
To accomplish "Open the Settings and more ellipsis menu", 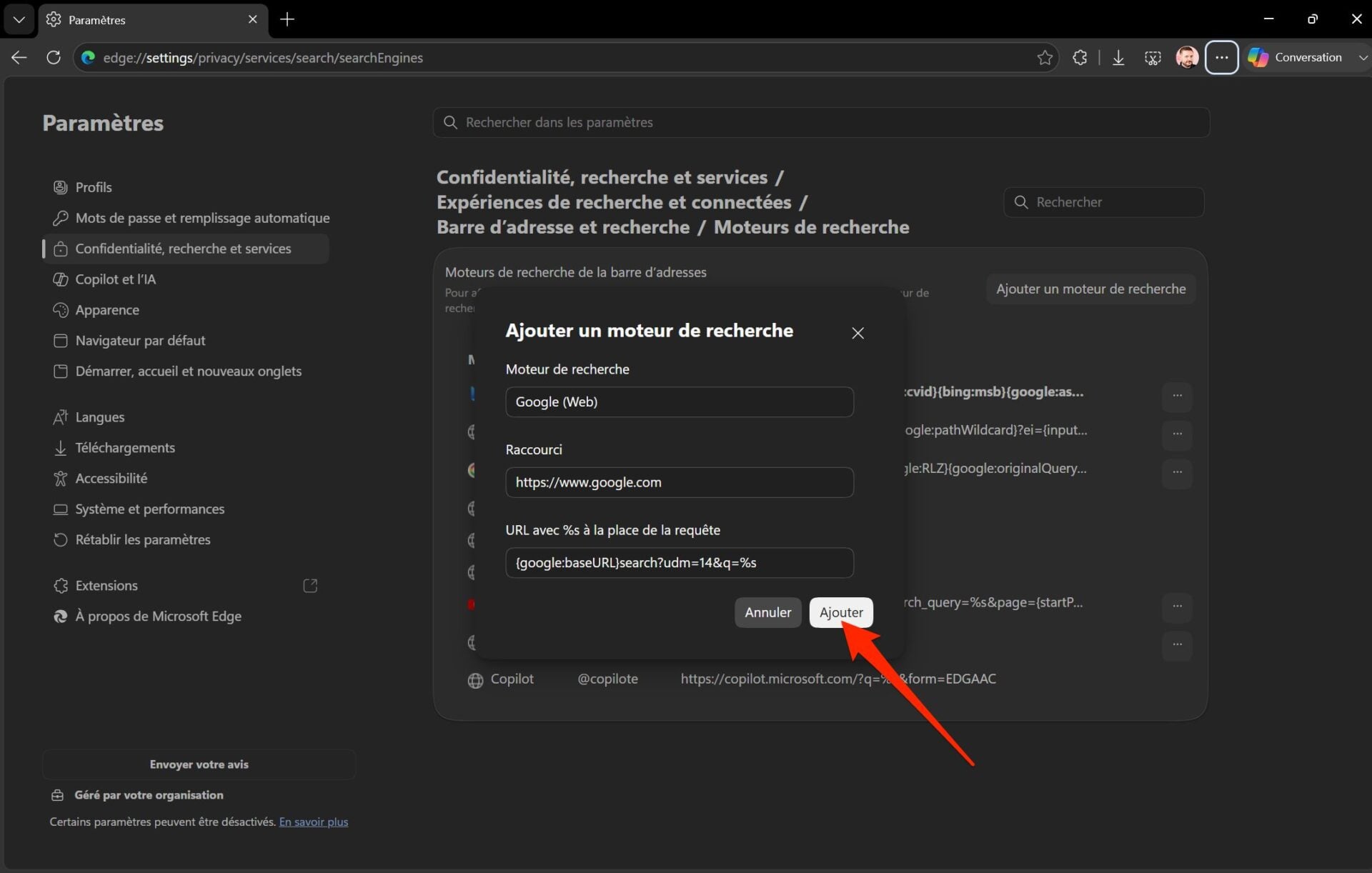I will point(1221,57).
